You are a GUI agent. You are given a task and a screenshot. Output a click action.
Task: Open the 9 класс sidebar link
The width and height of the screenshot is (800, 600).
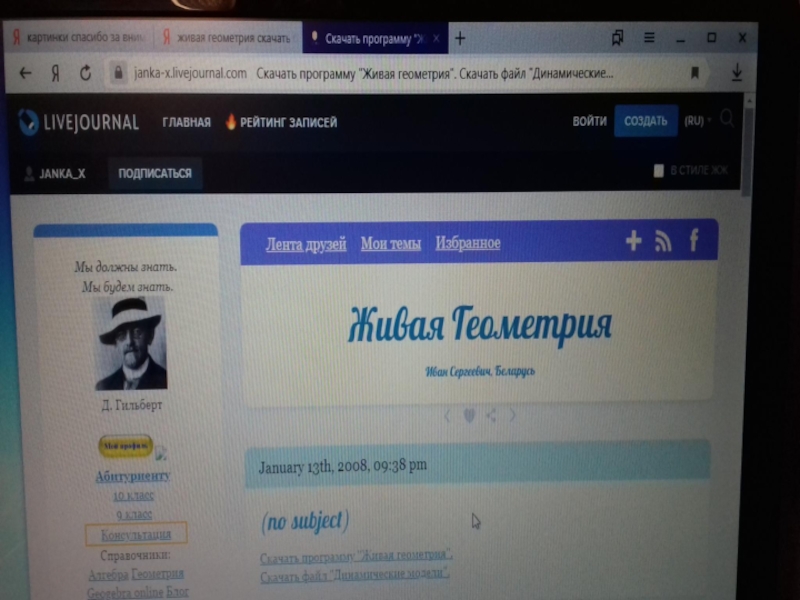(134, 515)
